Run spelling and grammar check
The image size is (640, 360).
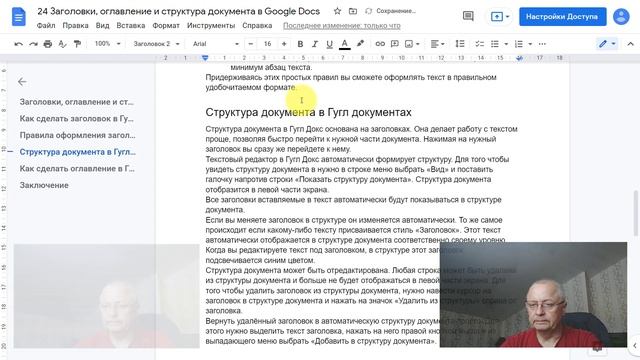coord(62,44)
